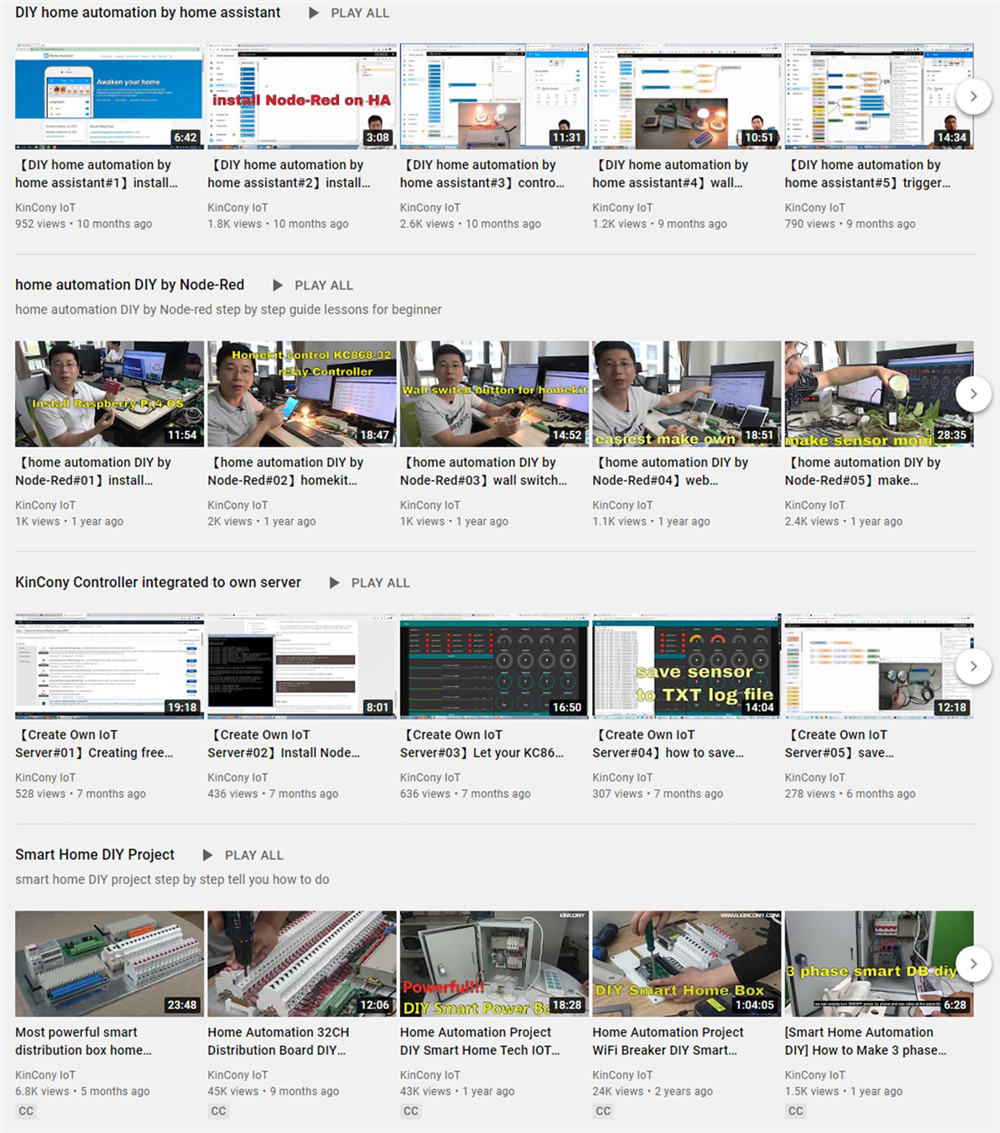Expand next videos in own server row
Viewport: 1000px width, 1133px height.
[x=973, y=666]
